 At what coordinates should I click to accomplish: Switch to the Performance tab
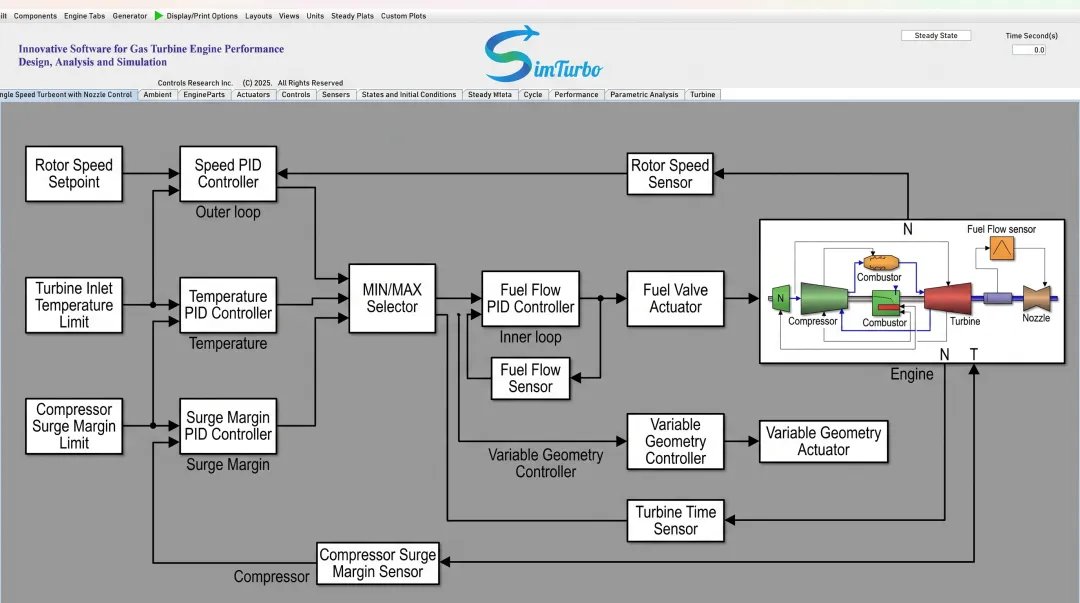pos(576,94)
